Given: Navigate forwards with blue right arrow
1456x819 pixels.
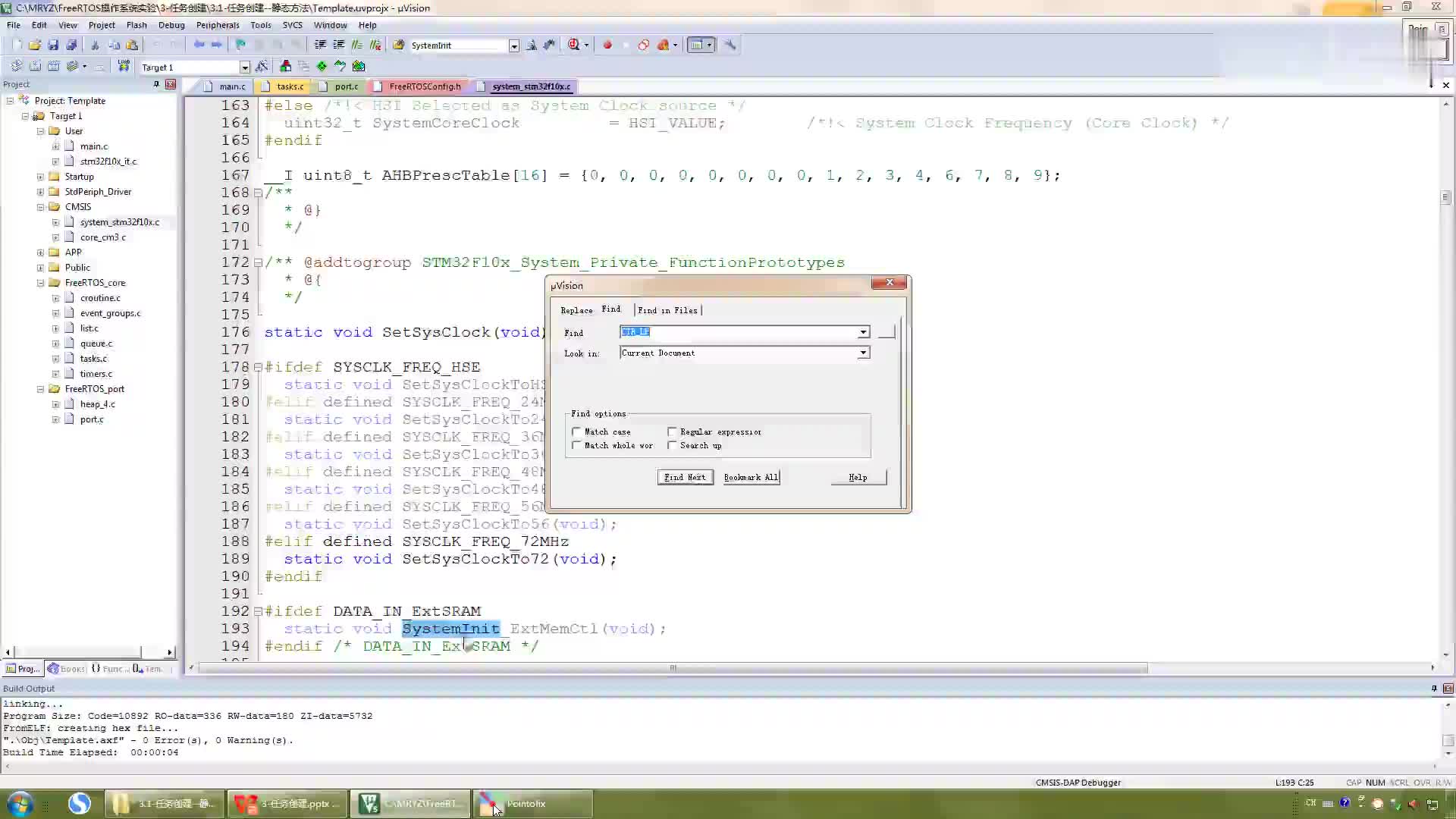Looking at the screenshot, I should coord(217,45).
